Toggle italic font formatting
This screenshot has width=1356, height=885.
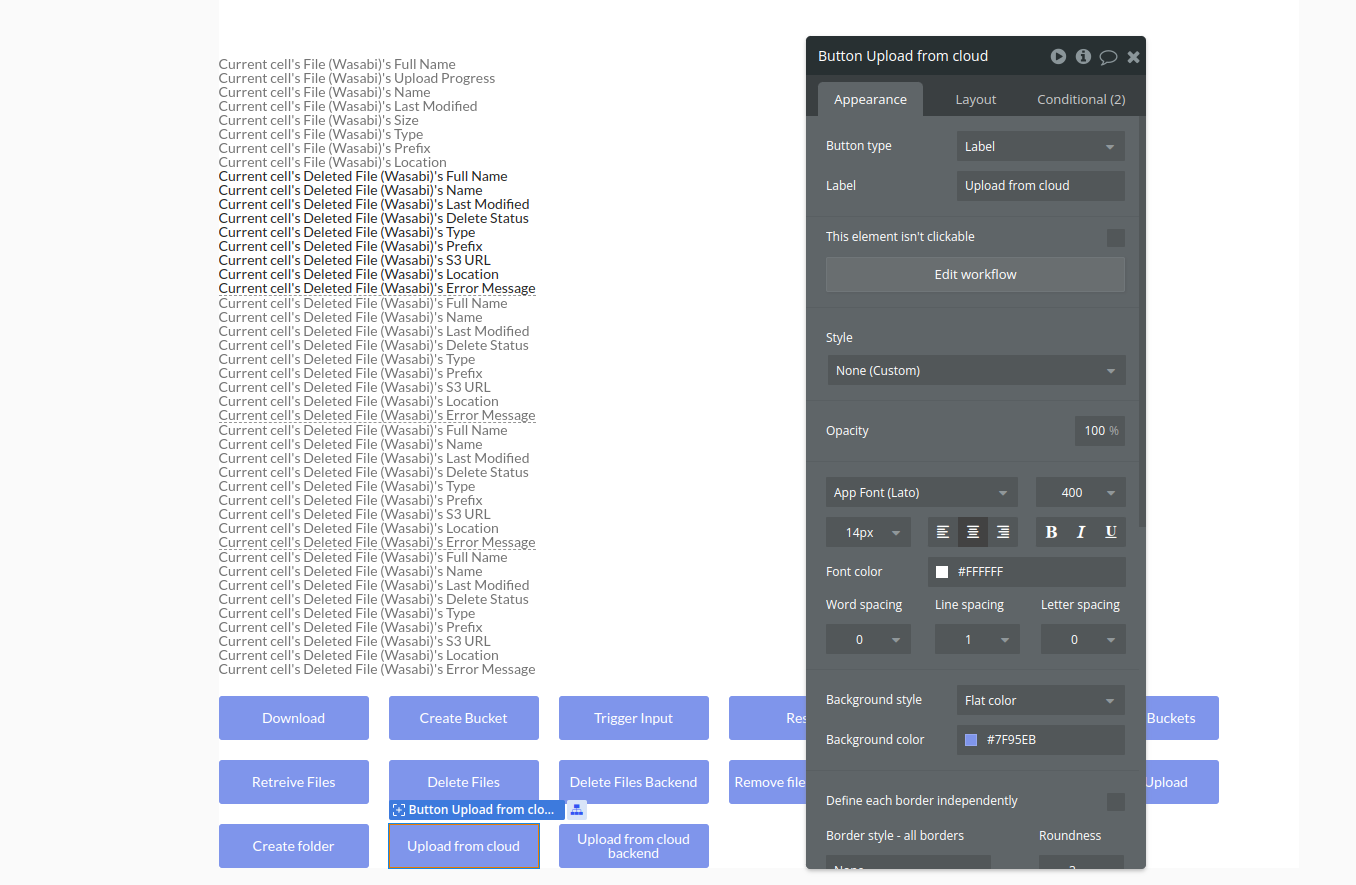click(x=1081, y=532)
